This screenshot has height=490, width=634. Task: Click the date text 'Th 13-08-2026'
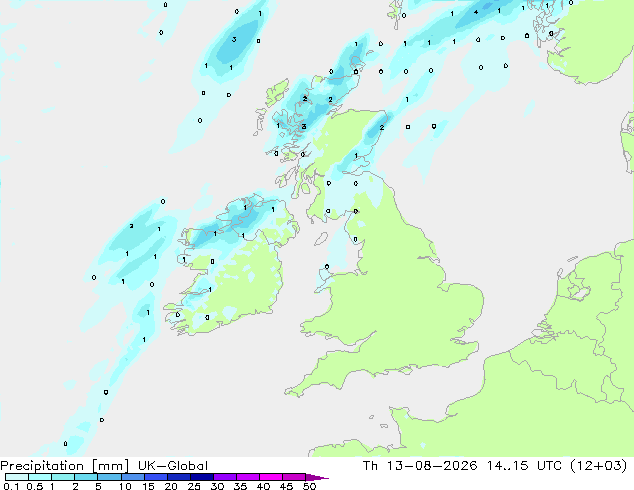click(x=420, y=466)
